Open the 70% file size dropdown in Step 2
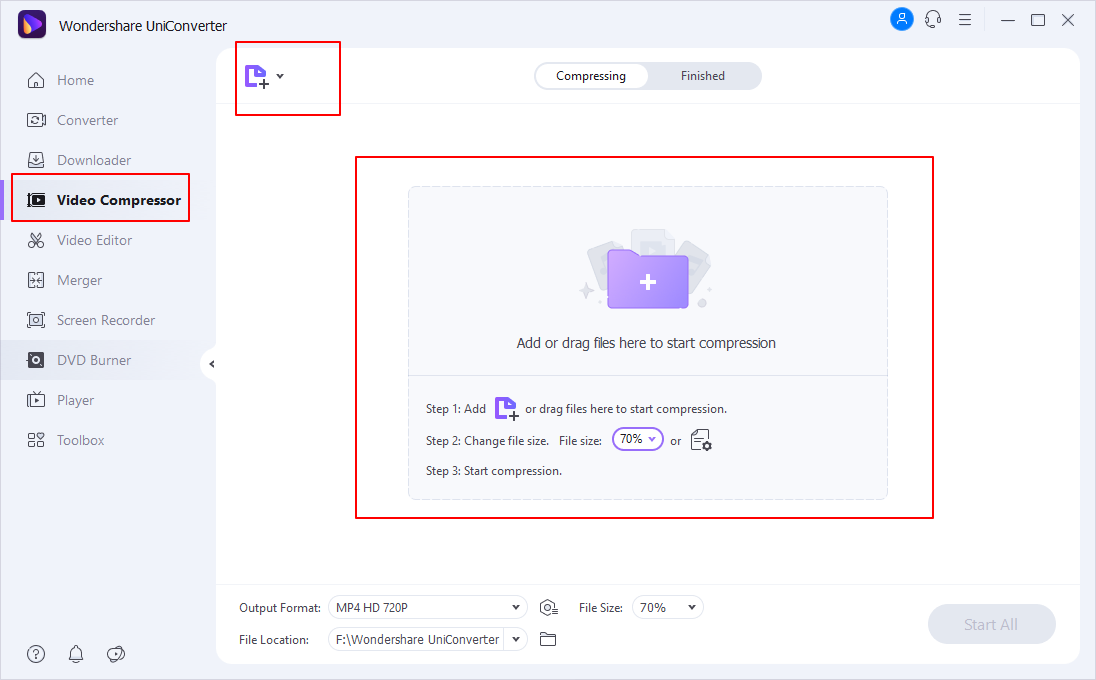The width and height of the screenshot is (1096, 680). (x=637, y=439)
